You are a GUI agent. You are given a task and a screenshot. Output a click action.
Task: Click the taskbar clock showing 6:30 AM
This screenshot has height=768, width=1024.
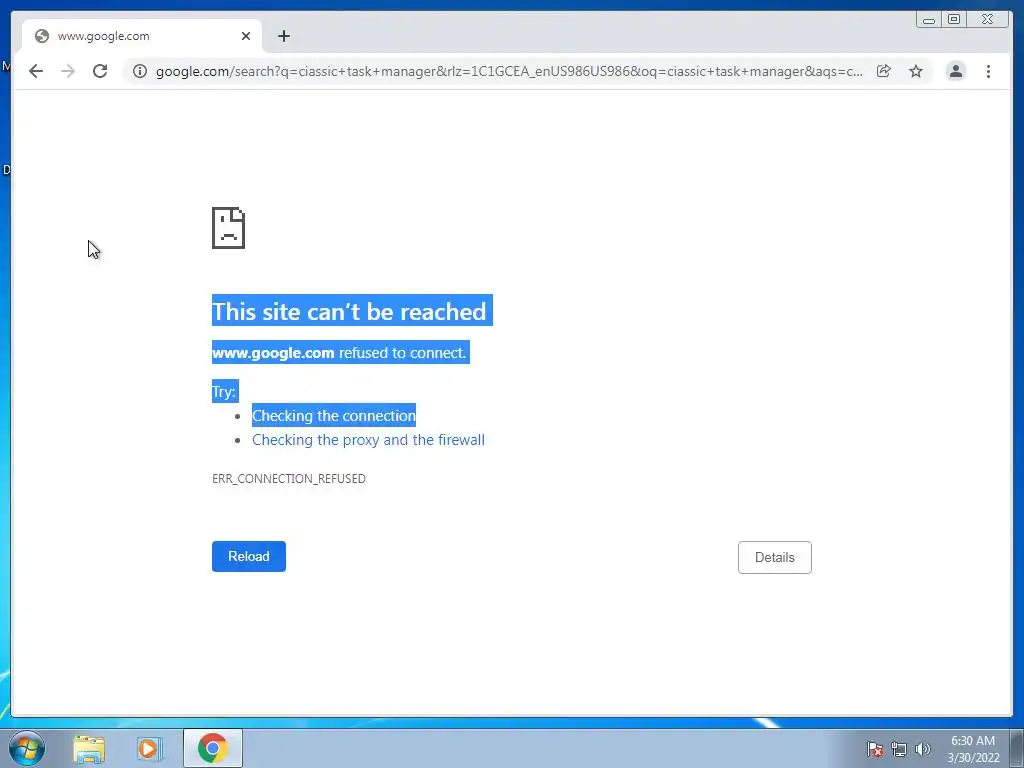tap(973, 749)
